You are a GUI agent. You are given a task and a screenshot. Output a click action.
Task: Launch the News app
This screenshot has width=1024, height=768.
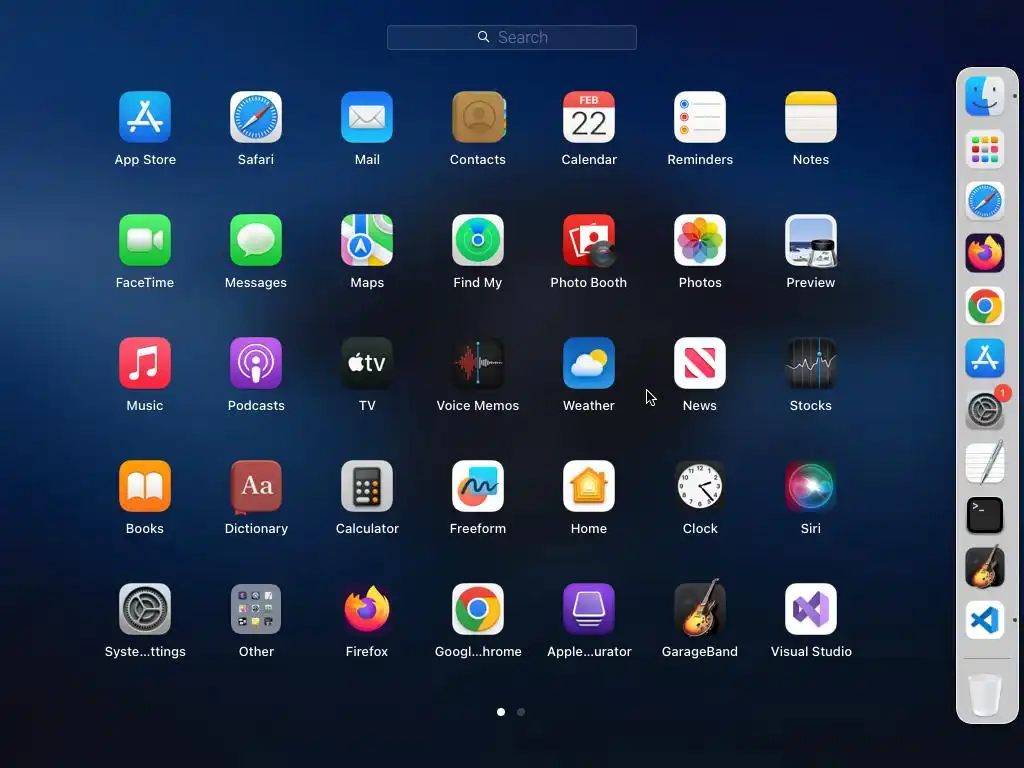pos(700,363)
